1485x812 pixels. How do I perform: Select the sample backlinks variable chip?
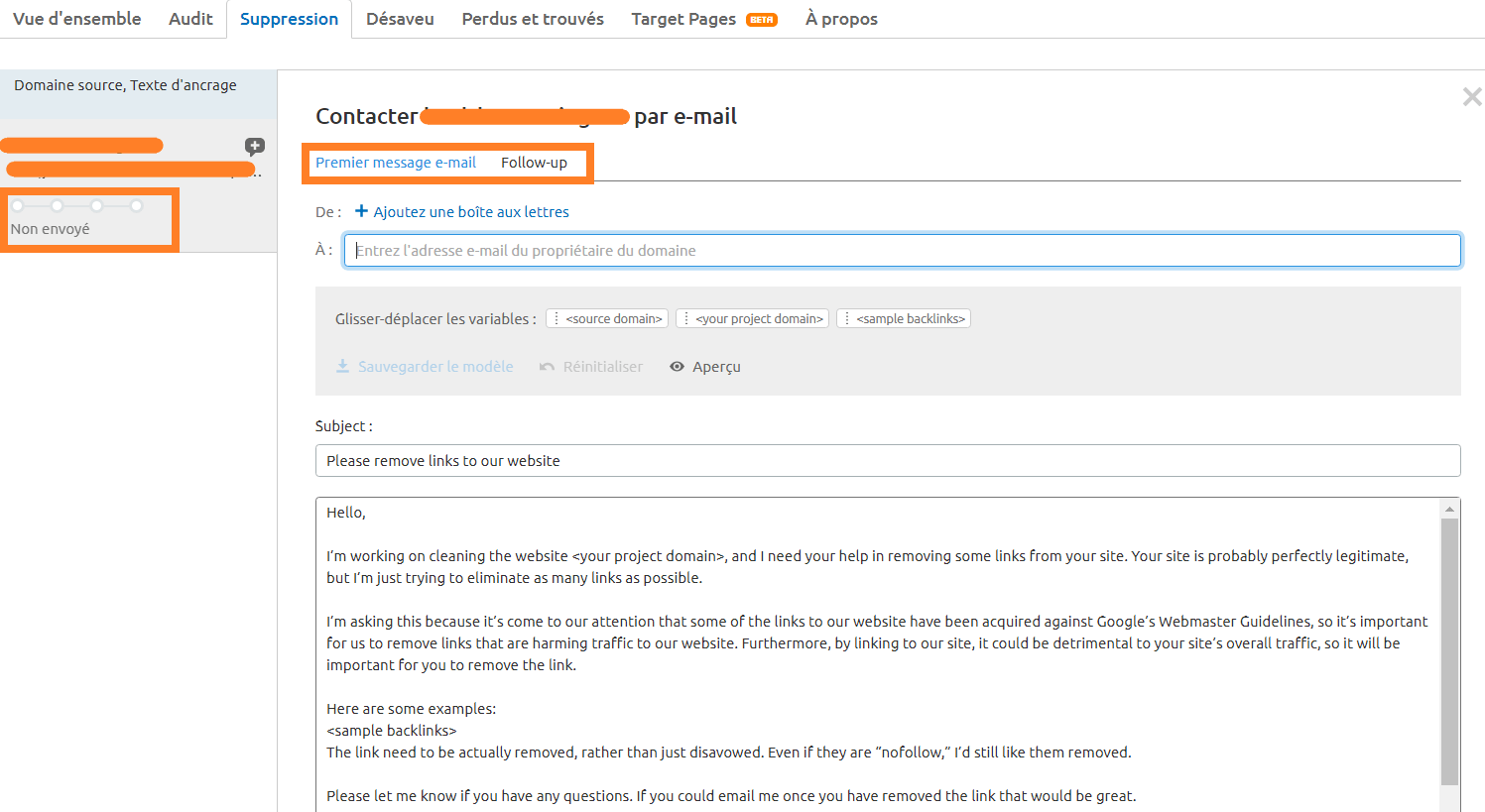904,318
